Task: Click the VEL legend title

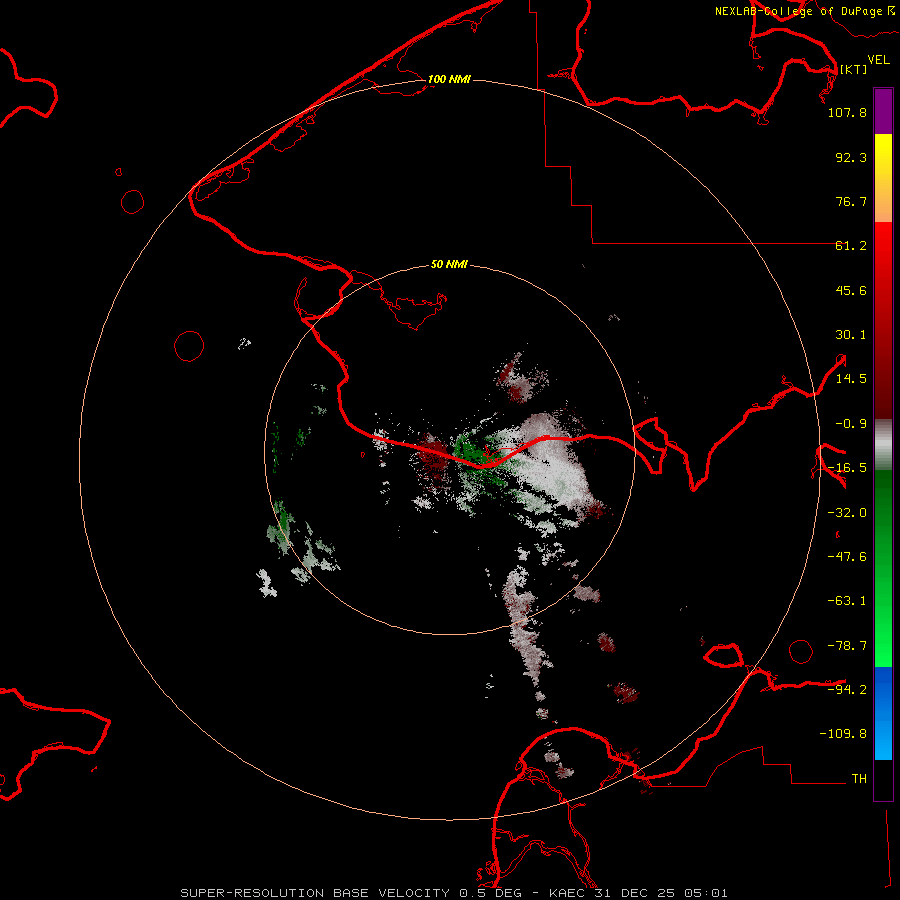Action: click(878, 60)
